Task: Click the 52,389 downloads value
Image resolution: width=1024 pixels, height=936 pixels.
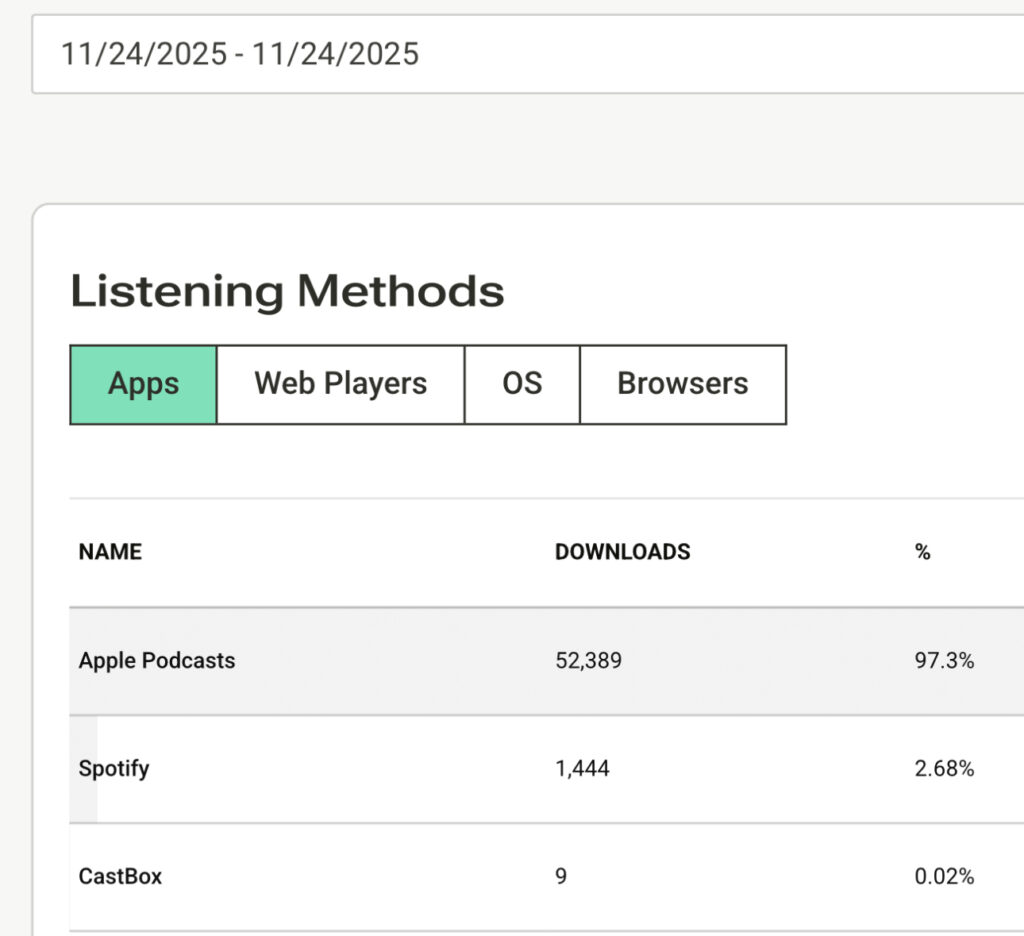Action: click(588, 660)
